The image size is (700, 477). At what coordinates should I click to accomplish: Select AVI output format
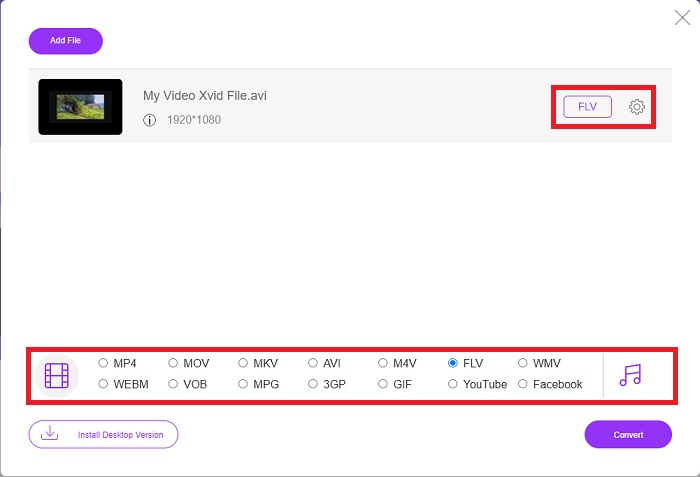click(x=313, y=363)
